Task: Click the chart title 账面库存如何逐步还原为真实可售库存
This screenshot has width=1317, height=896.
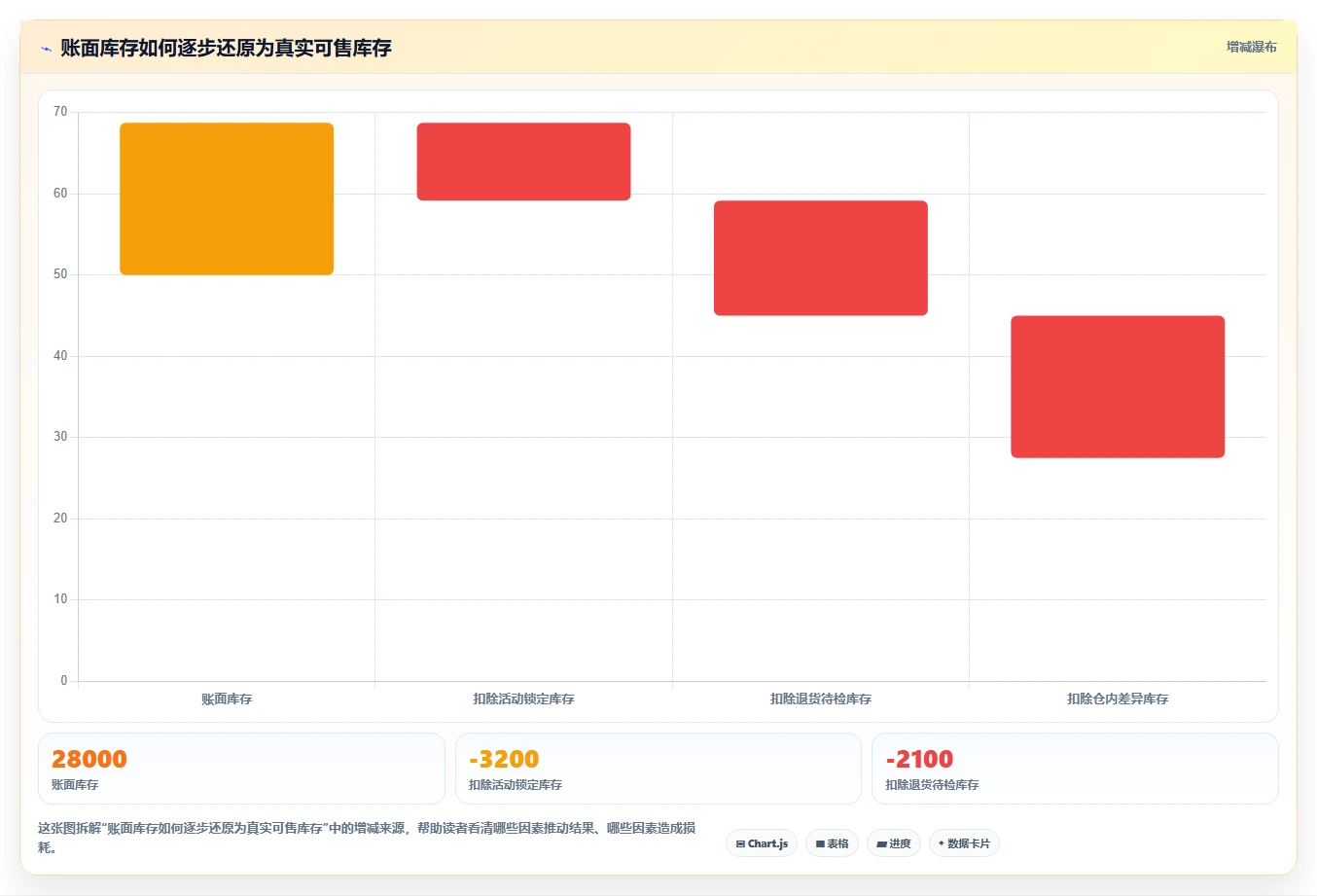Action: pos(226,48)
